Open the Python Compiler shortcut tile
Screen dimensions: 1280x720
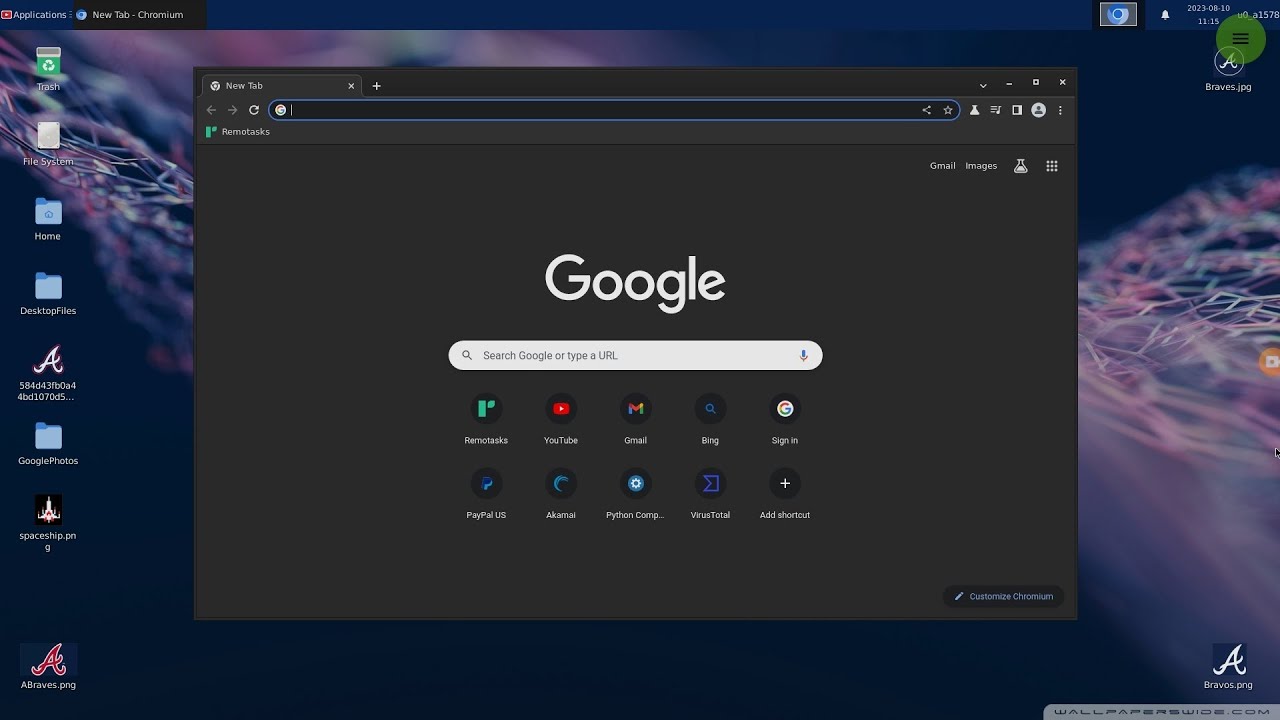coord(635,494)
